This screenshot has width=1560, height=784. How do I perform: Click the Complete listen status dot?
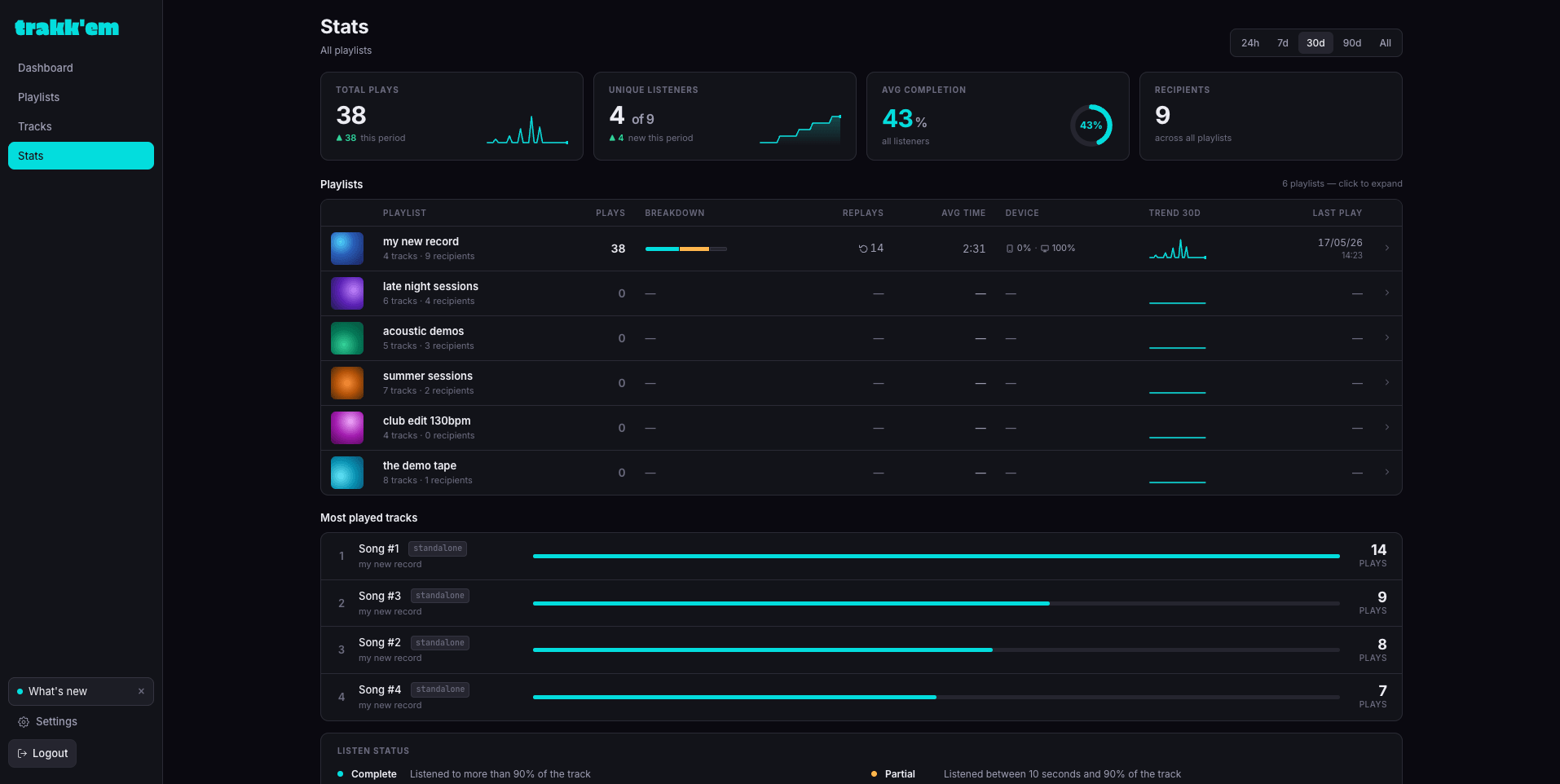[341, 774]
